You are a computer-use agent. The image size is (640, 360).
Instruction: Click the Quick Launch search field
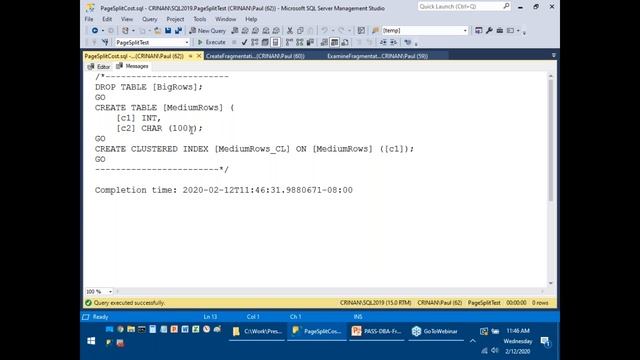tap(464, 6)
